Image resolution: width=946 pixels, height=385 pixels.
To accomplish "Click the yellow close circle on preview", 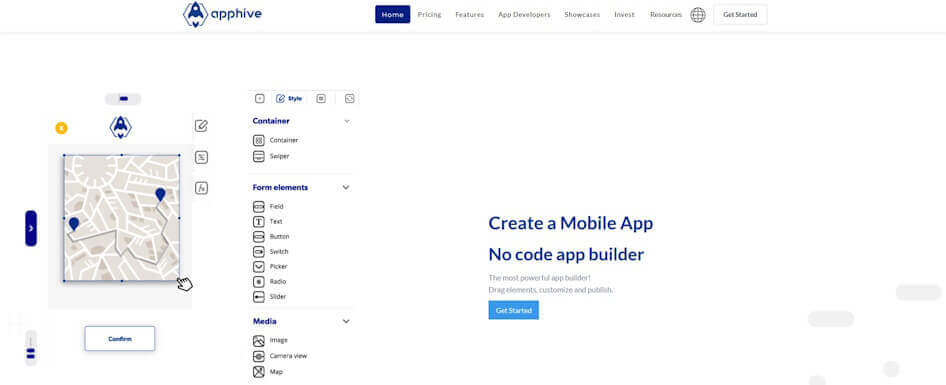I will coord(62,128).
